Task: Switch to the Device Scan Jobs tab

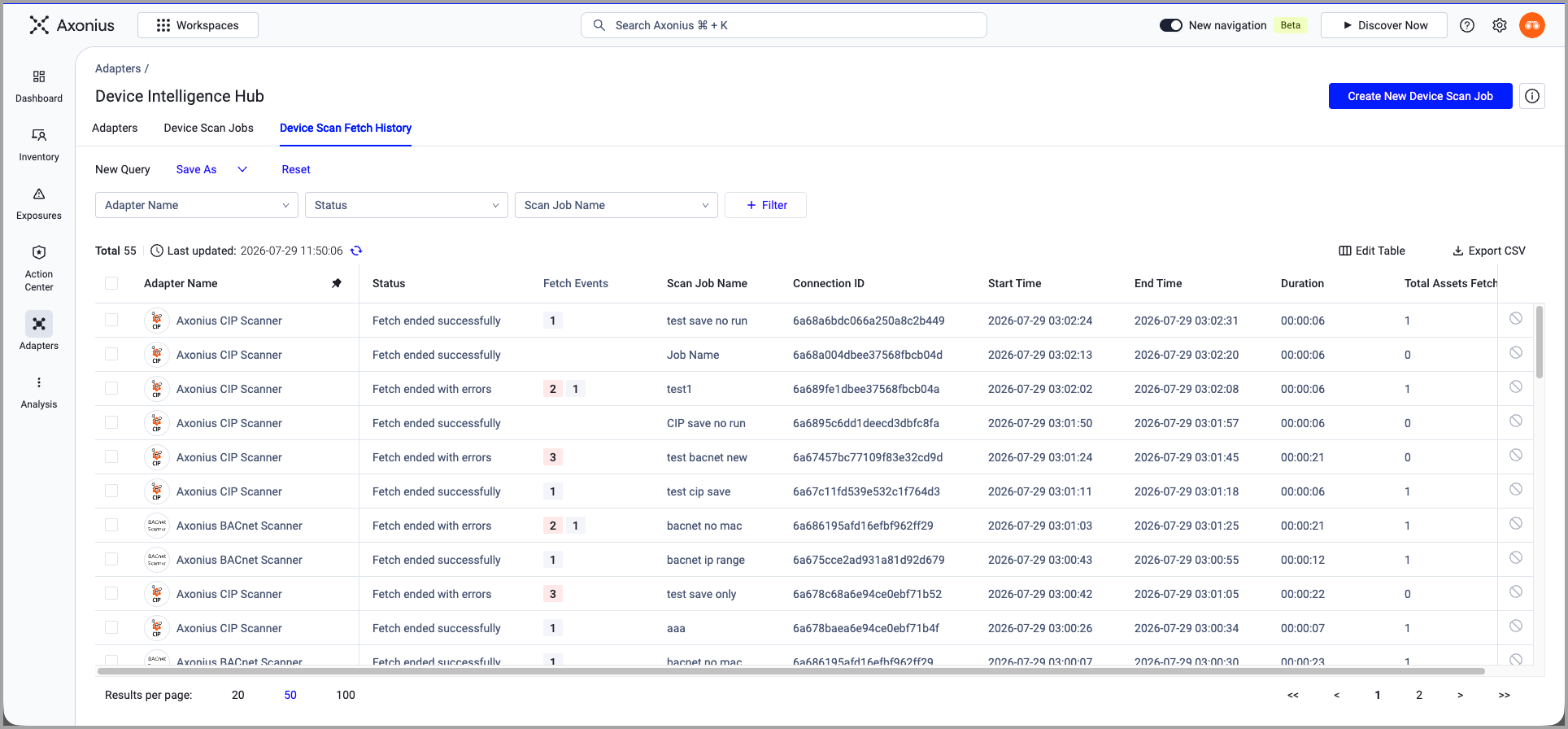Action: [209, 128]
